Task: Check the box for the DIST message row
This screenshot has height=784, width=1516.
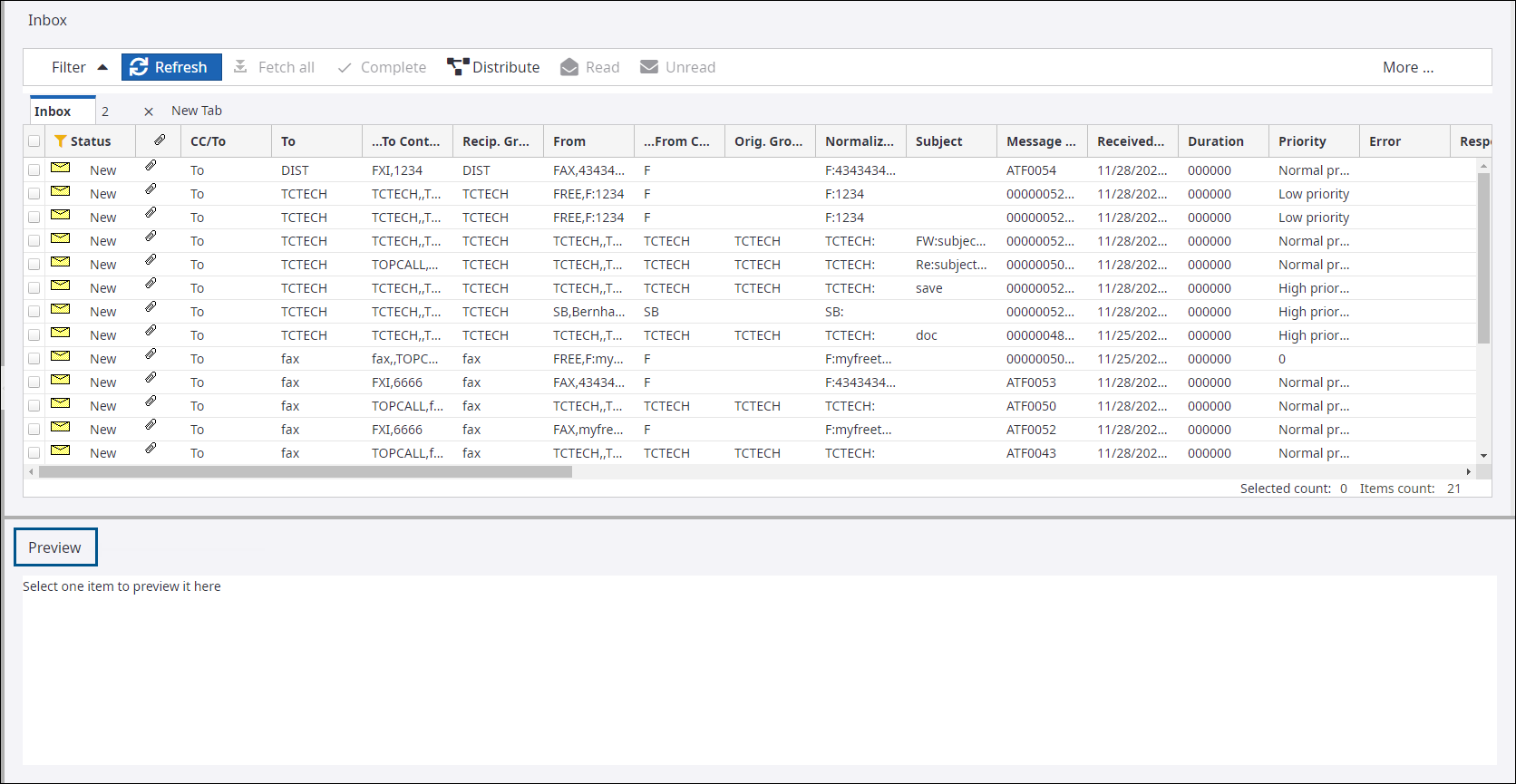Action: [34, 170]
